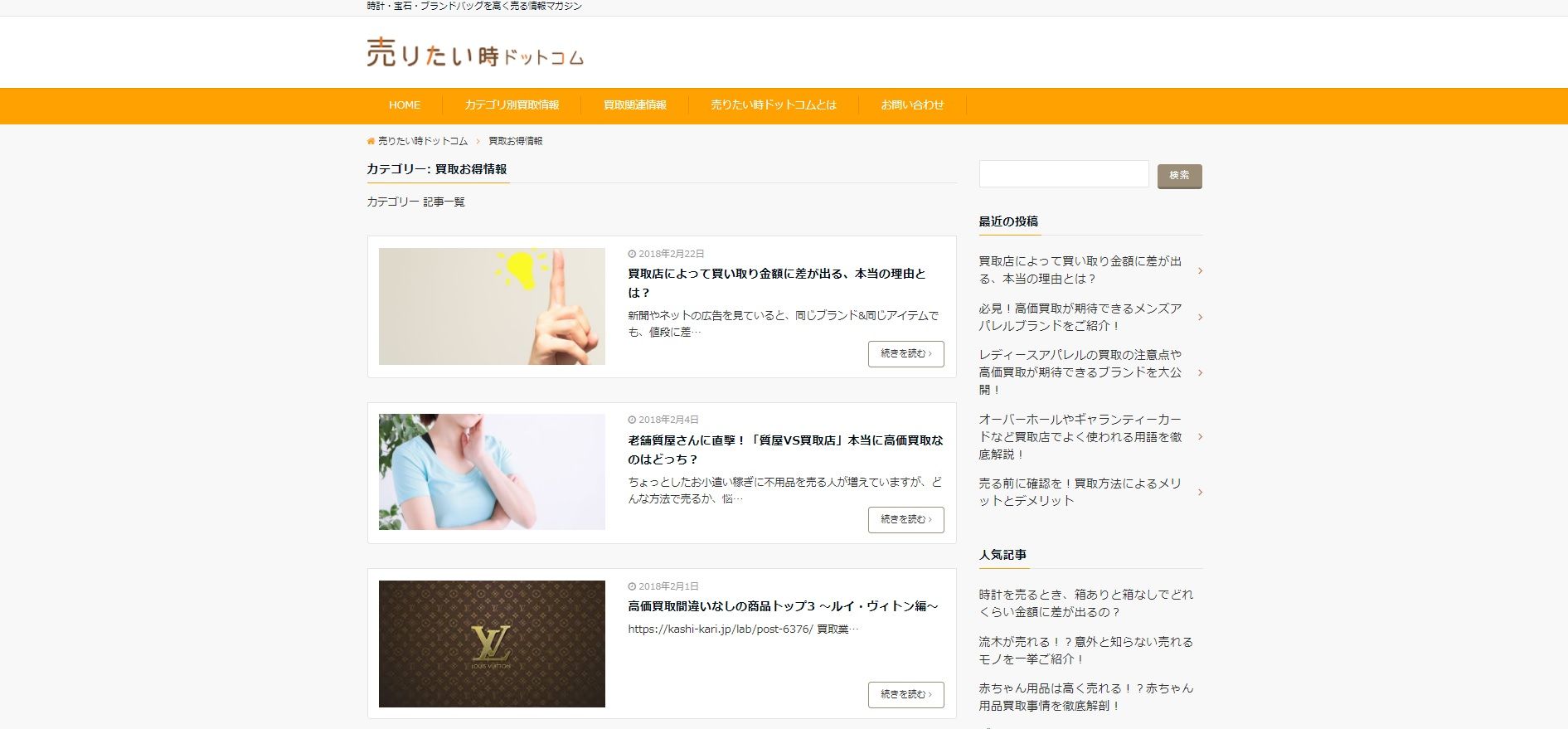Open popular article 流木が売れる！？
Screen dimensions: 1568x729
(x=1086, y=650)
